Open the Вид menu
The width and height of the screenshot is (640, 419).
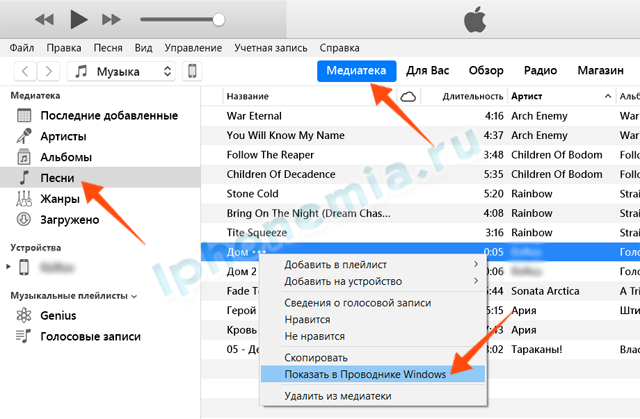[x=144, y=48]
